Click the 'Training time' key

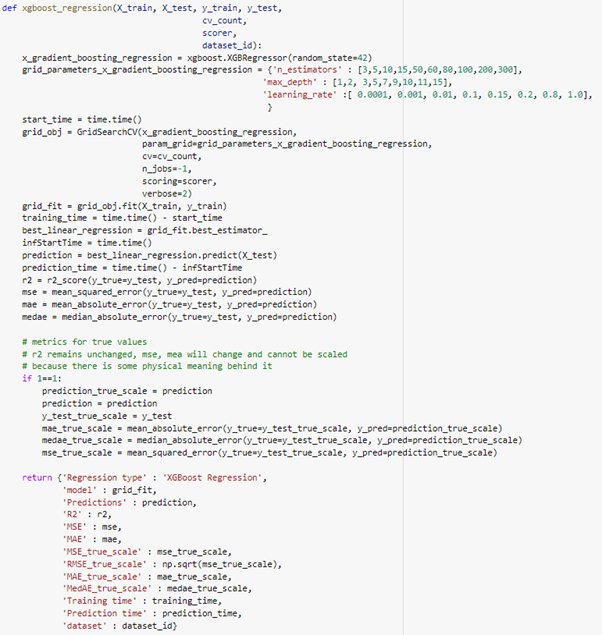click(99, 601)
